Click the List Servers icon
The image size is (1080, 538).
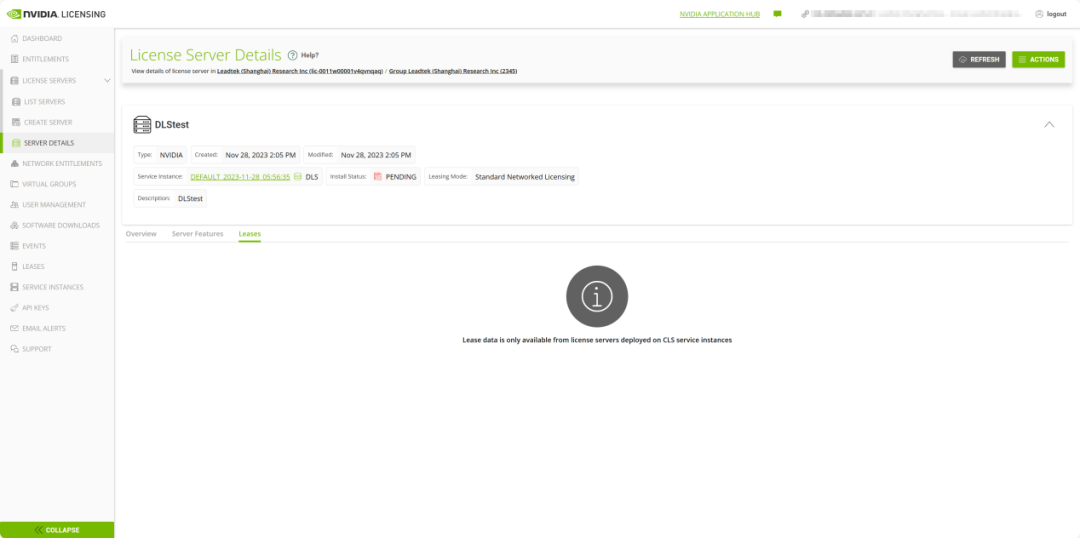tap(17, 102)
